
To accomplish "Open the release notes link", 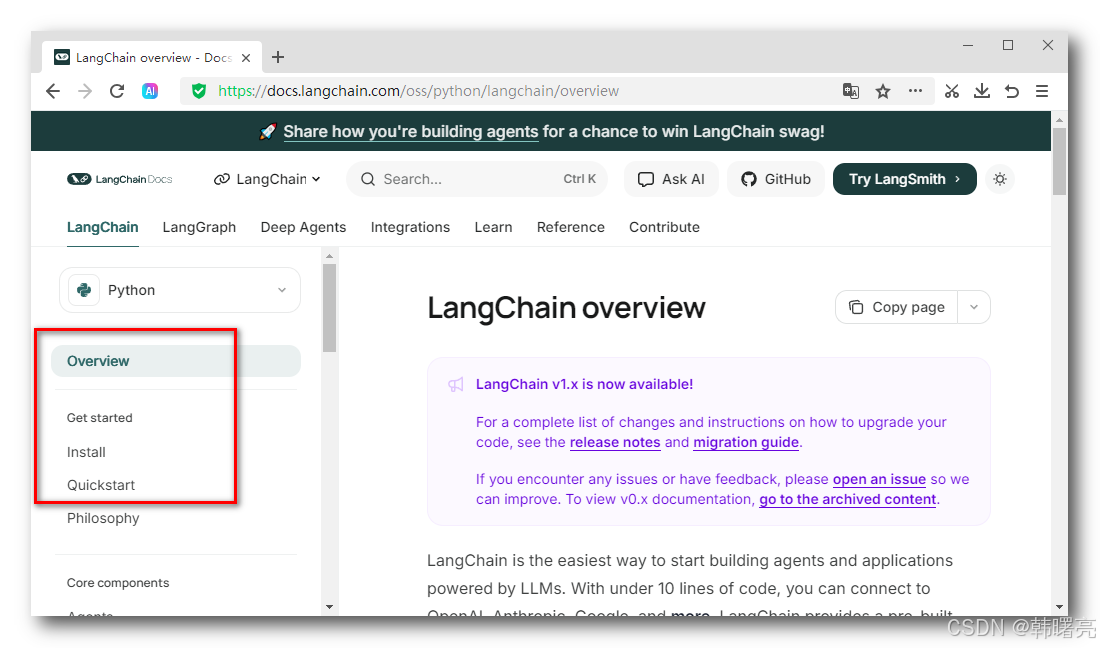I will pos(614,443).
